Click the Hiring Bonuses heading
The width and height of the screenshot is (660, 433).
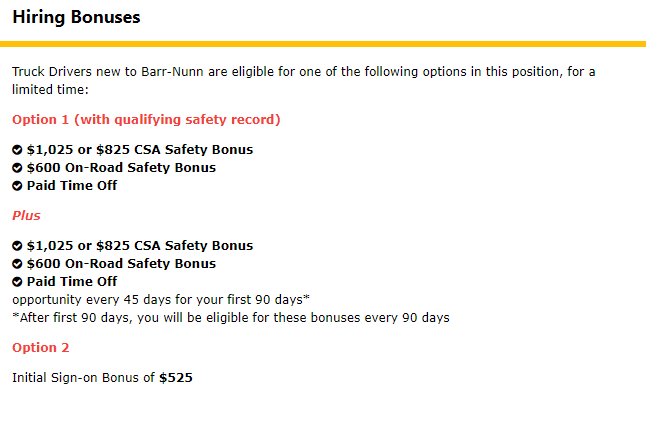coord(76,18)
